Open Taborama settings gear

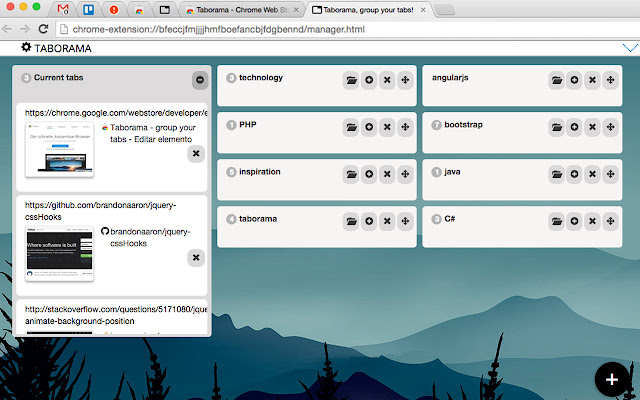coord(26,47)
